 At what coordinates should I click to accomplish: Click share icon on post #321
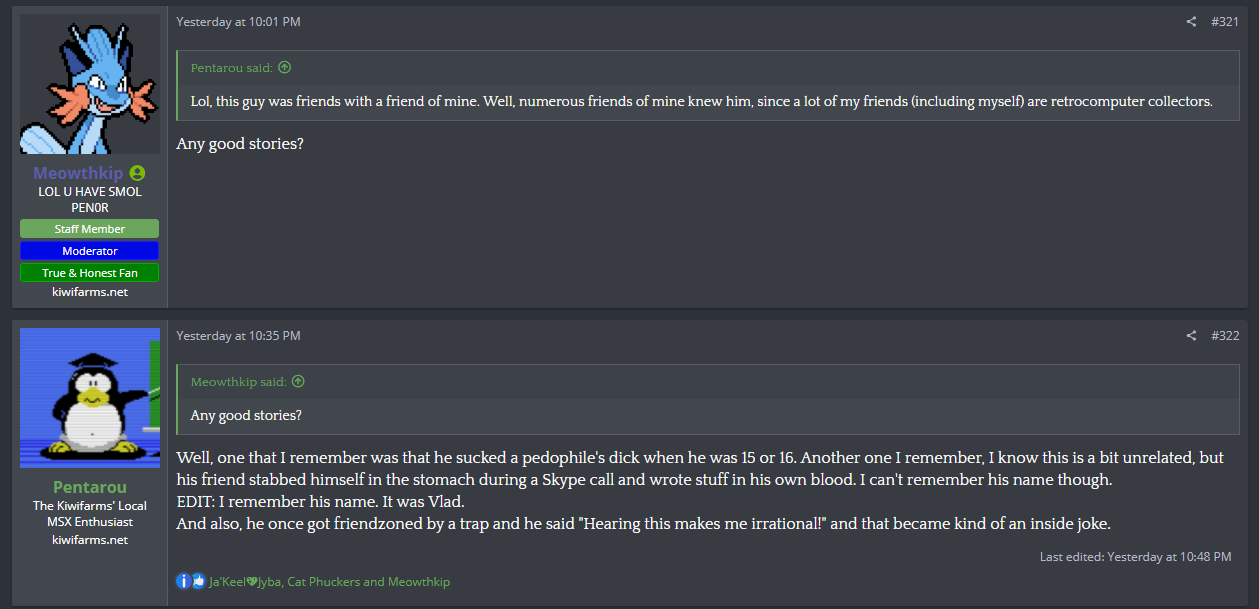[x=1191, y=22]
